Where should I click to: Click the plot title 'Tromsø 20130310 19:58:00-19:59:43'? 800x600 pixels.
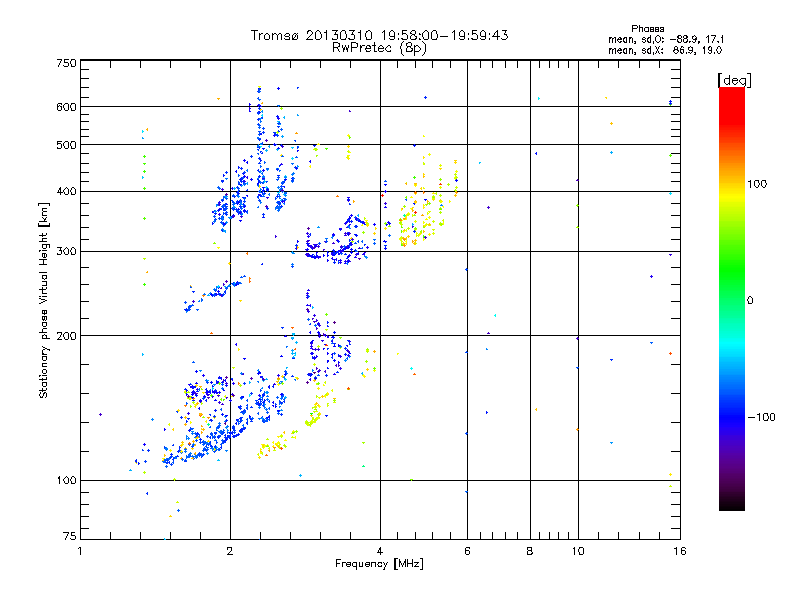pyautogui.click(x=379, y=35)
